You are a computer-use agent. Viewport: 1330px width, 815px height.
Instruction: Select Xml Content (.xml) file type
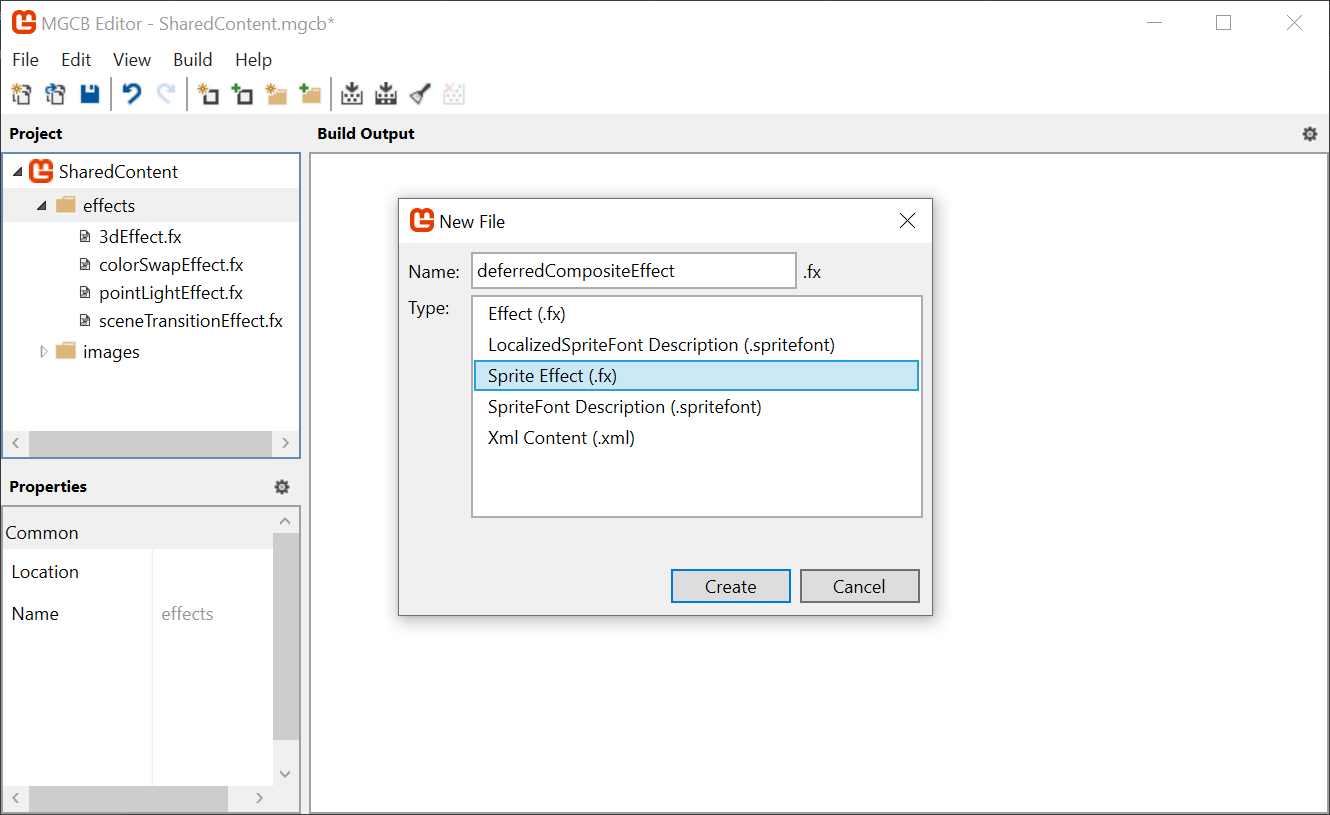point(560,437)
